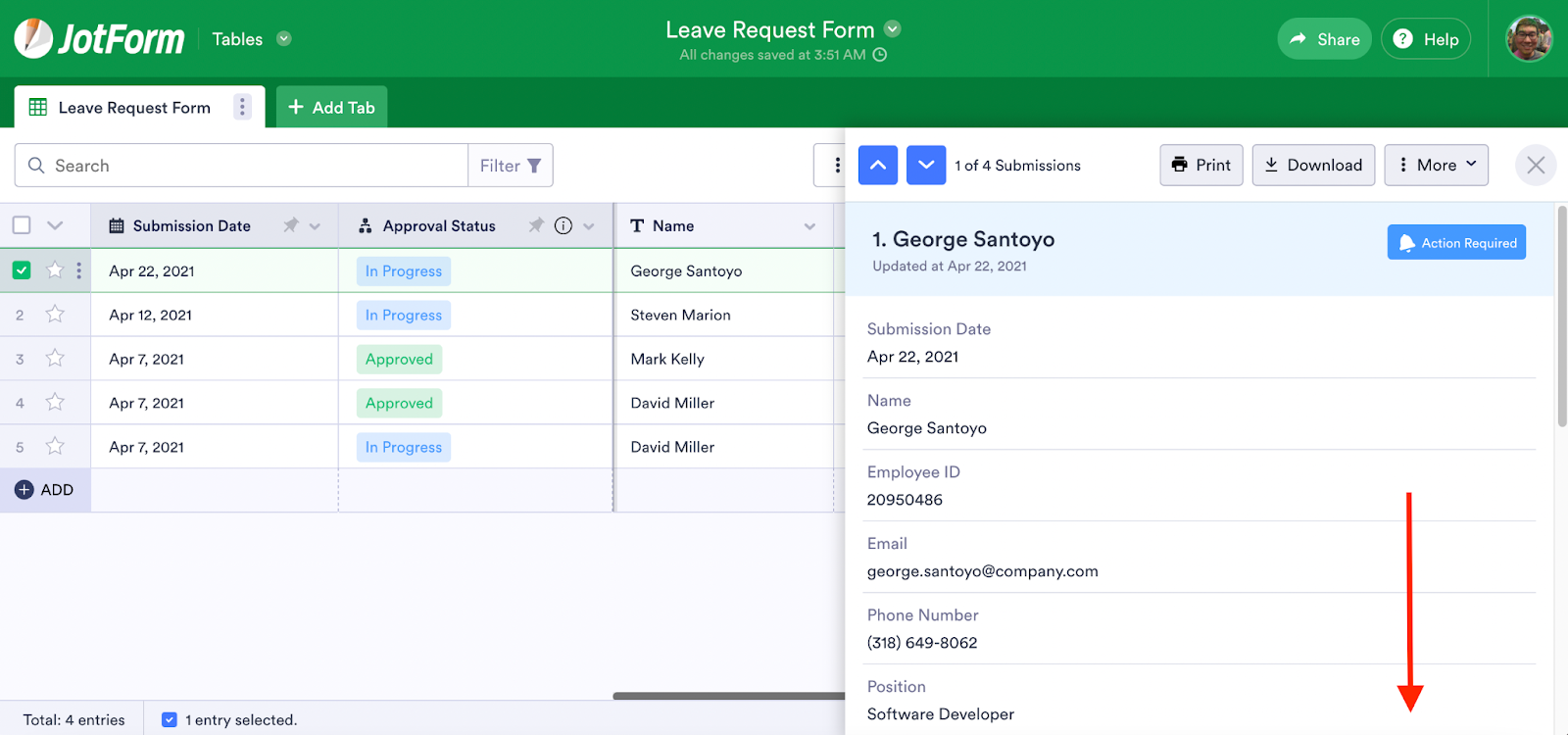Open the More dropdown

click(x=1437, y=166)
